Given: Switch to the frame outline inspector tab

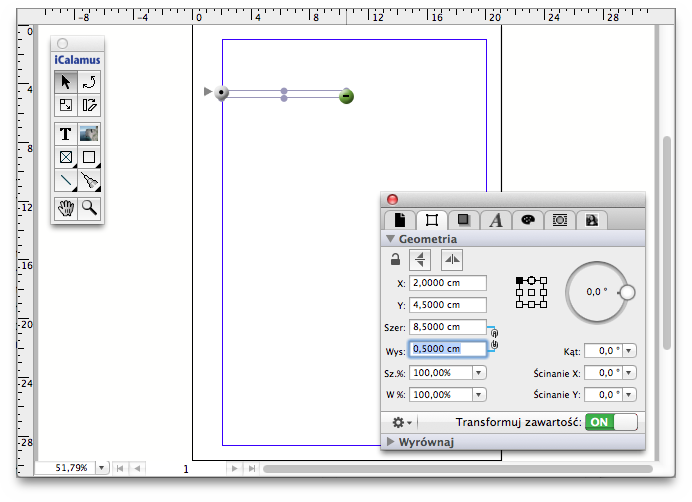Looking at the screenshot, I should click(x=560, y=220).
